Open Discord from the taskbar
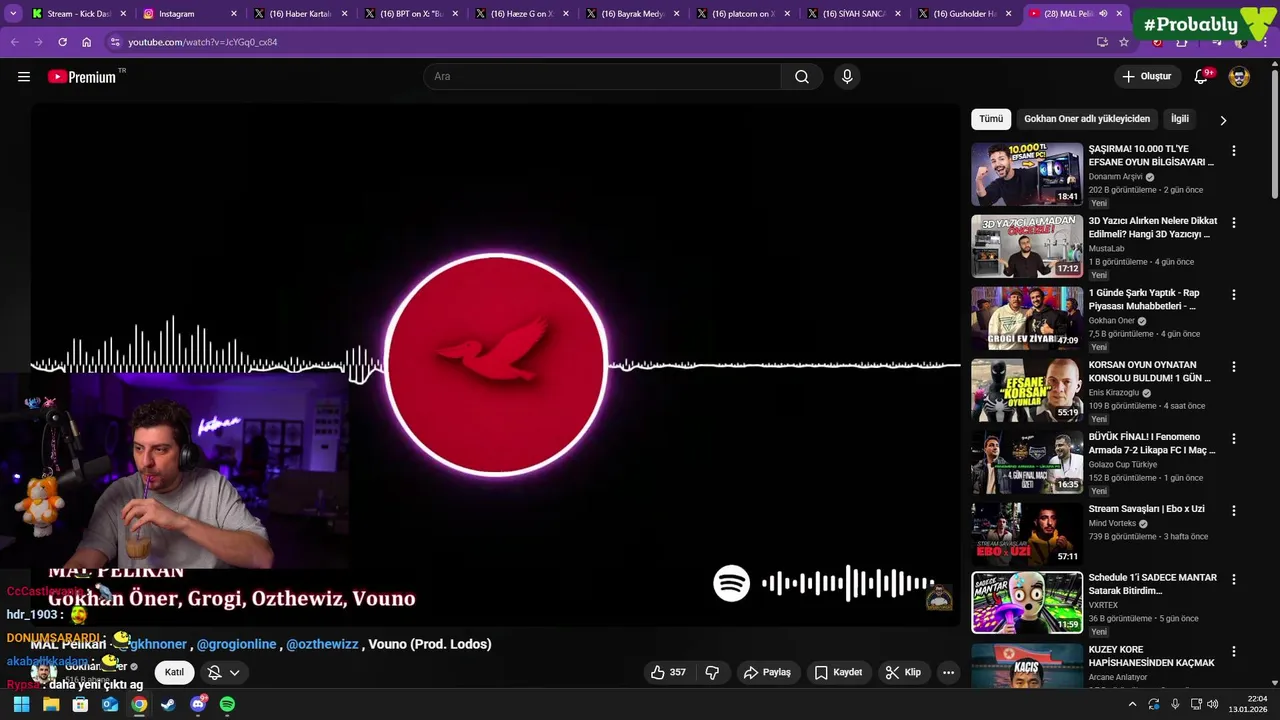1280x720 pixels. tap(198, 704)
